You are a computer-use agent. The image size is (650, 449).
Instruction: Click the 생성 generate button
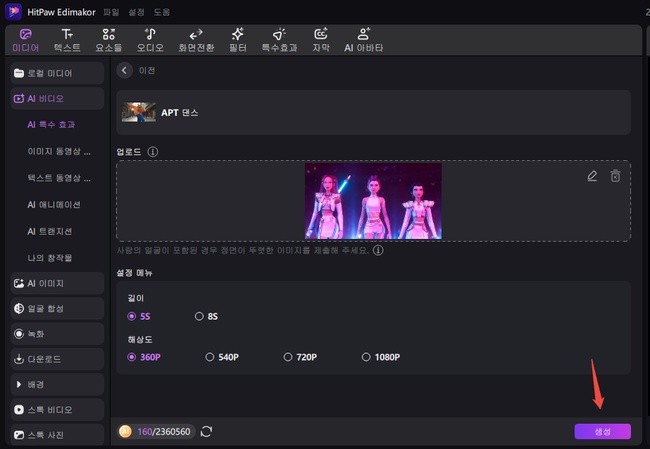(602, 432)
